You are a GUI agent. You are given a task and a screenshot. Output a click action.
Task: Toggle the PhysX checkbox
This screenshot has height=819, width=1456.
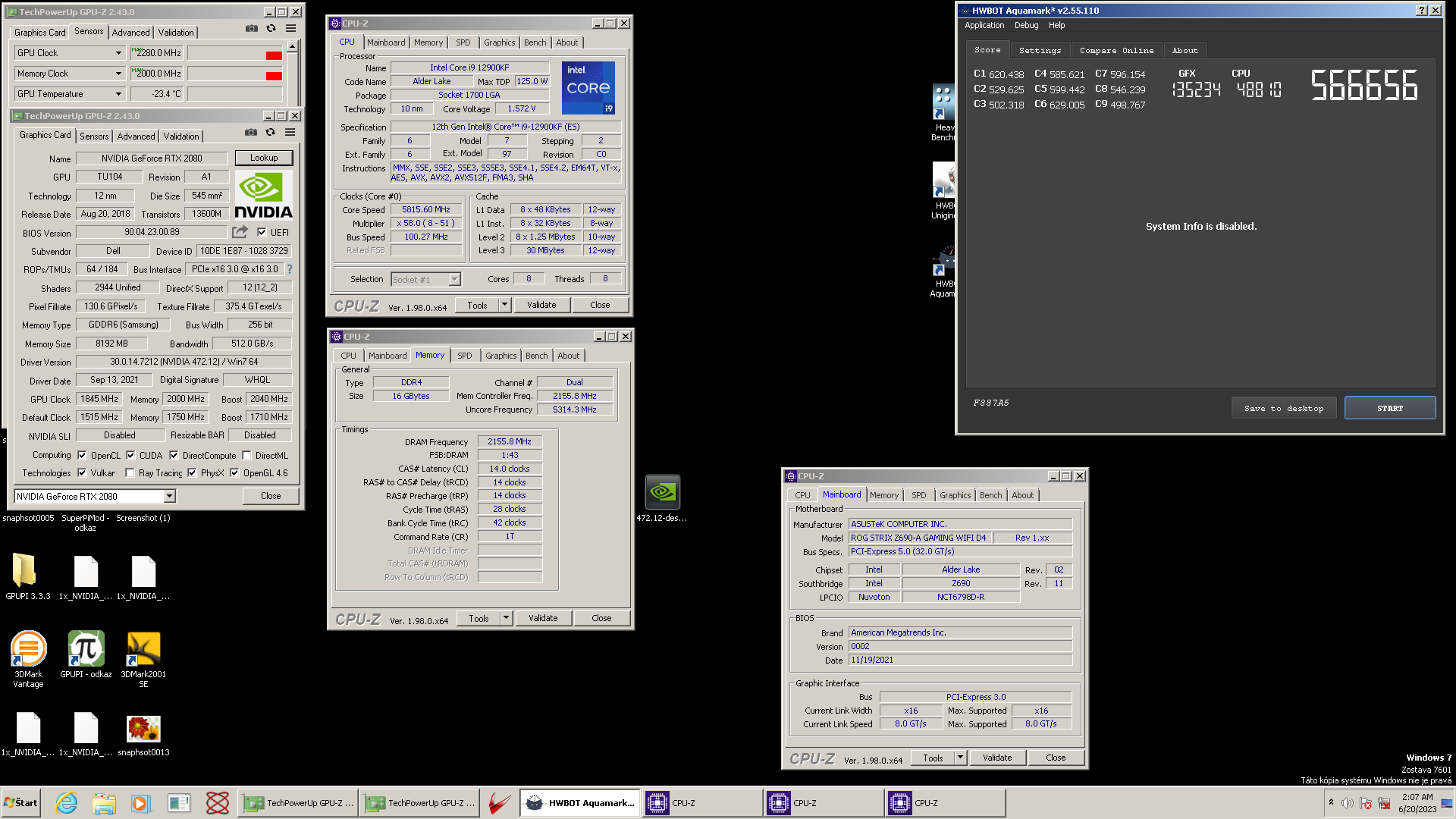coord(192,472)
